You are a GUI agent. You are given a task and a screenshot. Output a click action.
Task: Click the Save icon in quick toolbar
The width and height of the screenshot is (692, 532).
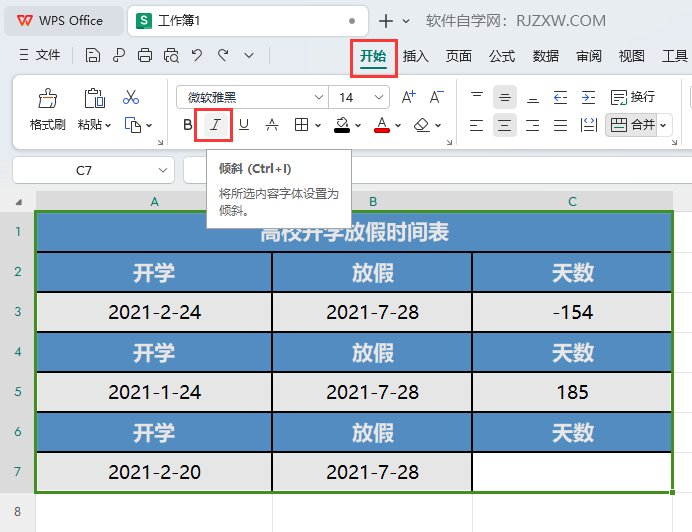93,56
